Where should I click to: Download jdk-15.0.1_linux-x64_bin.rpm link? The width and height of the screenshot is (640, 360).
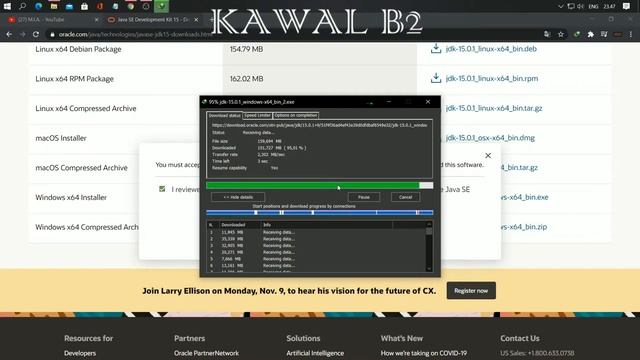pyautogui.click(x=492, y=78)
